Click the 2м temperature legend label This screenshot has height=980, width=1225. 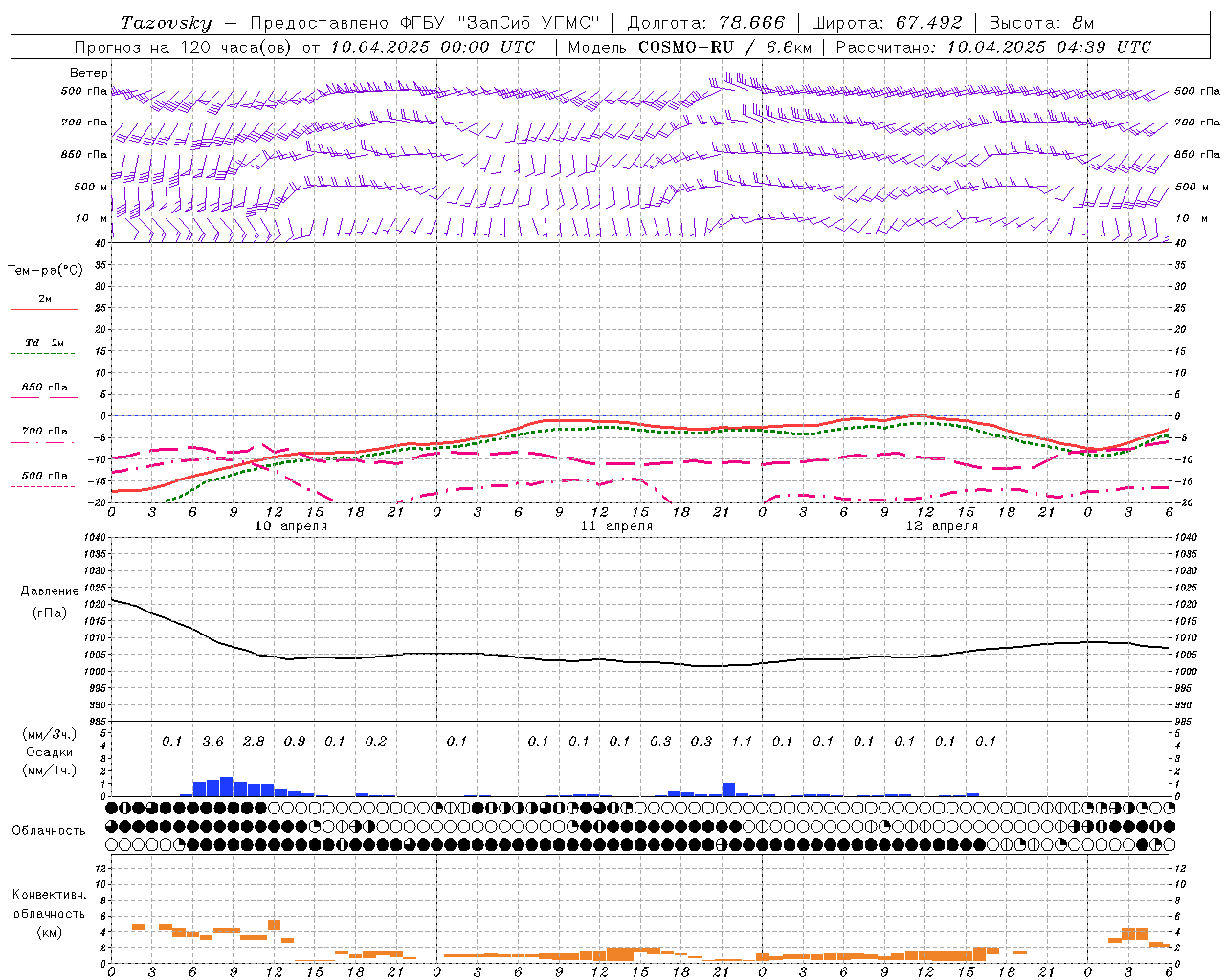(x=45, y=300)
